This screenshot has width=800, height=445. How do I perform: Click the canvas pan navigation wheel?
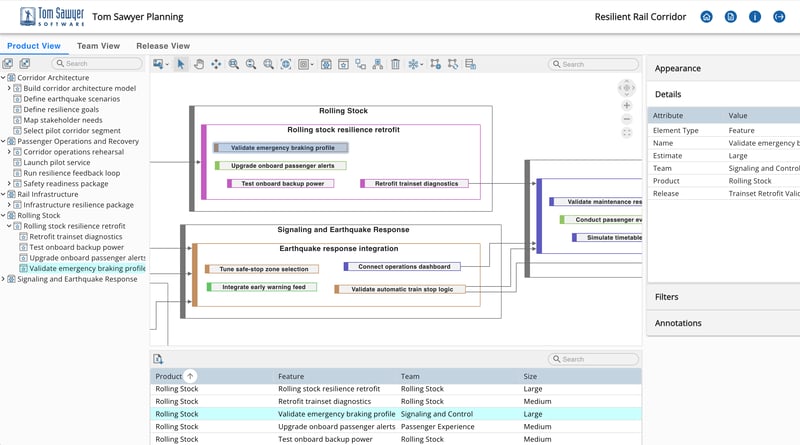(627, 88)
